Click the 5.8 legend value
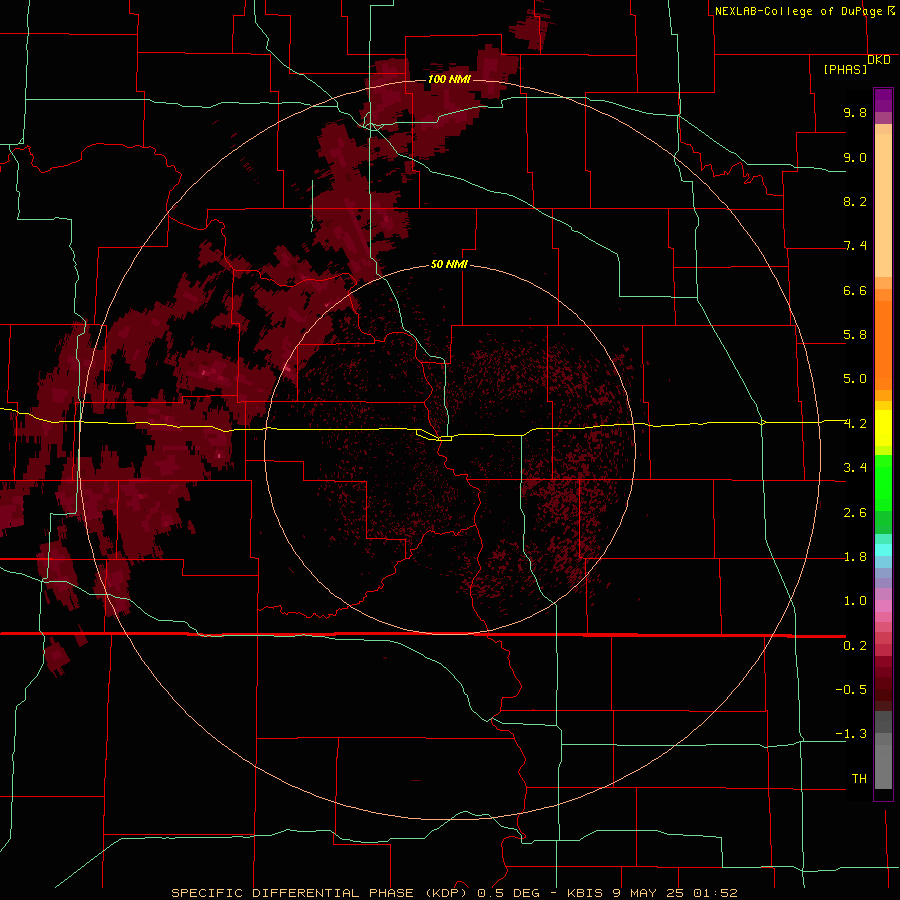 coord(855,335)
